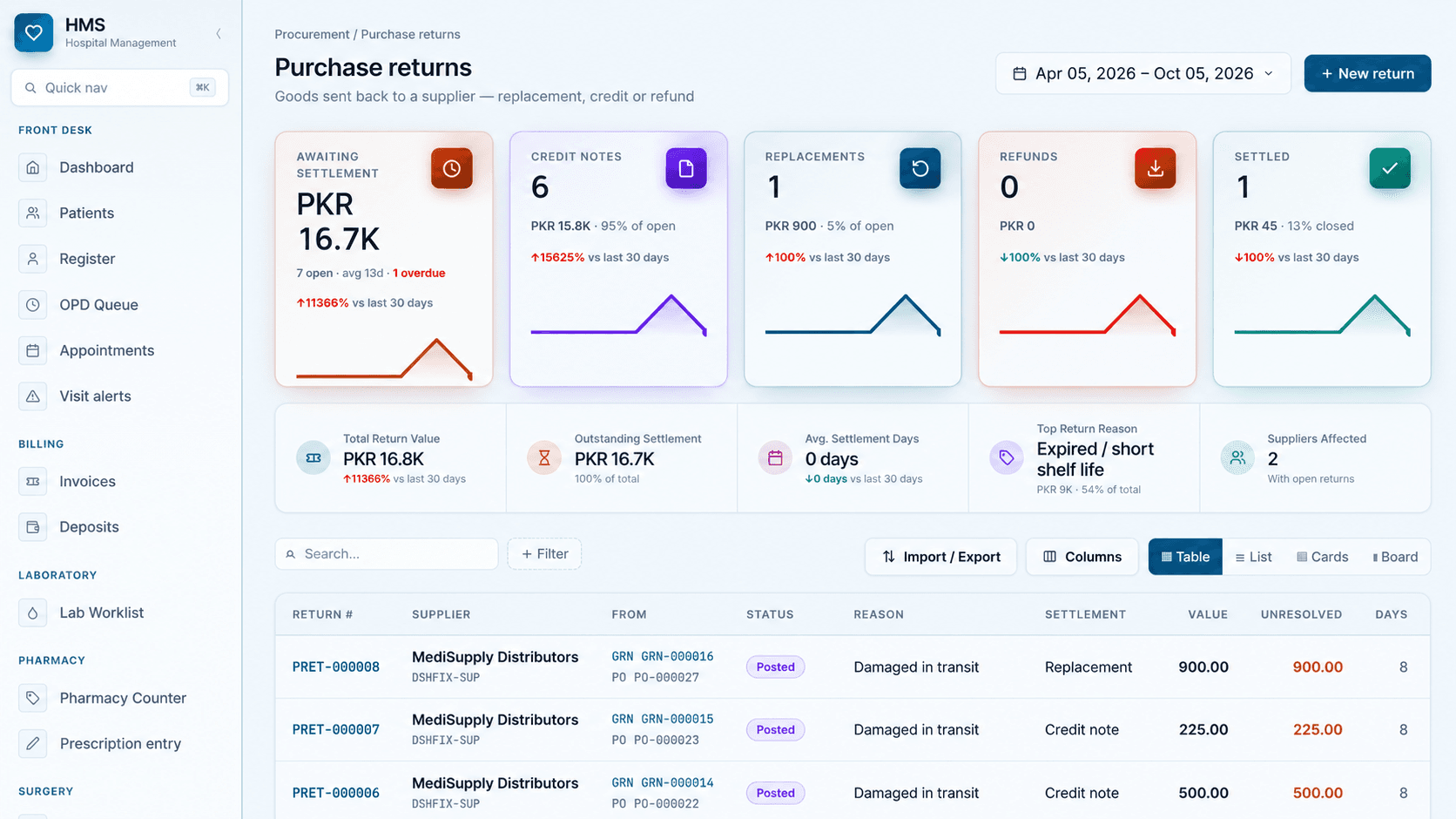Open return PRET-000008

pos(336,667)
